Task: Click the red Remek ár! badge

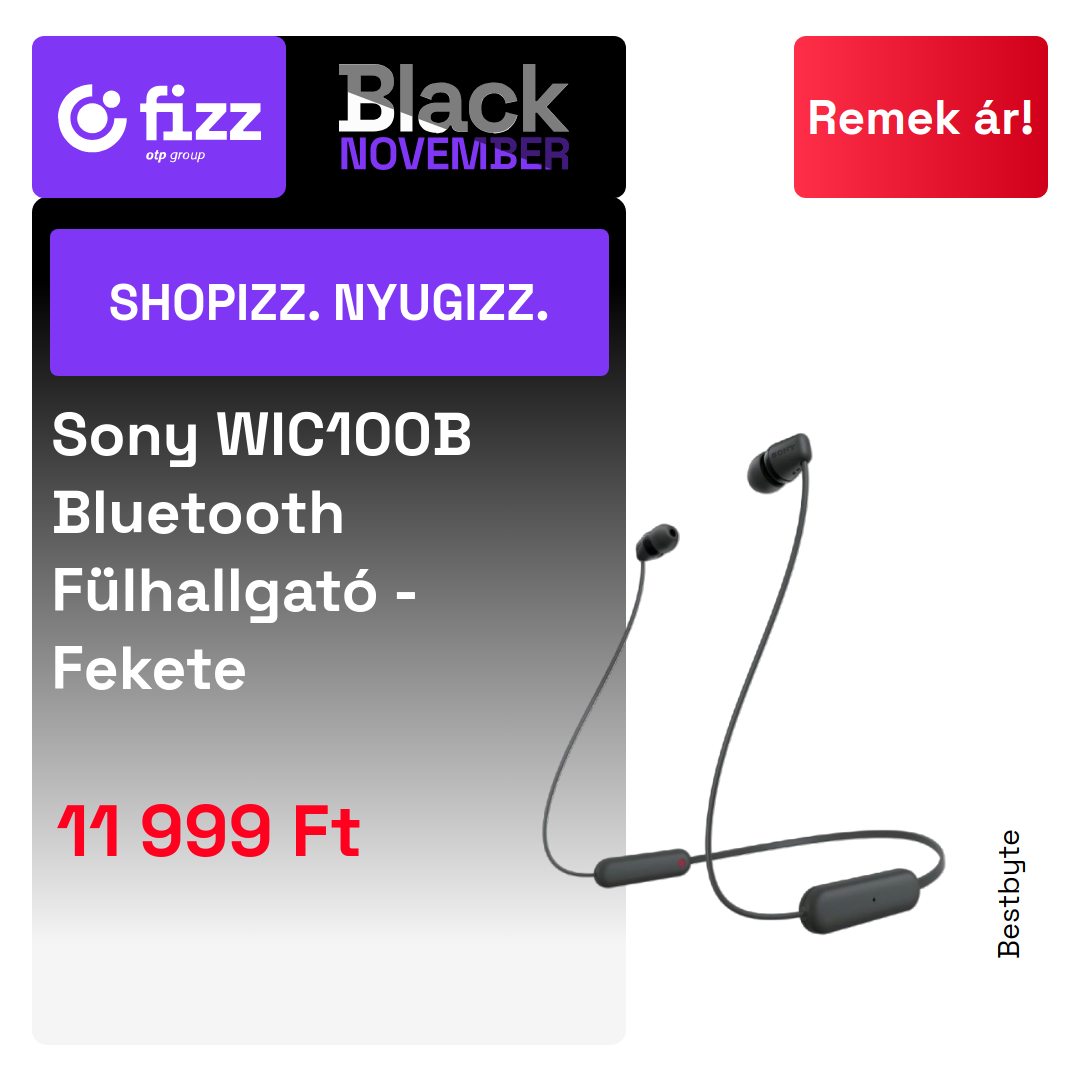Action: 920,117
